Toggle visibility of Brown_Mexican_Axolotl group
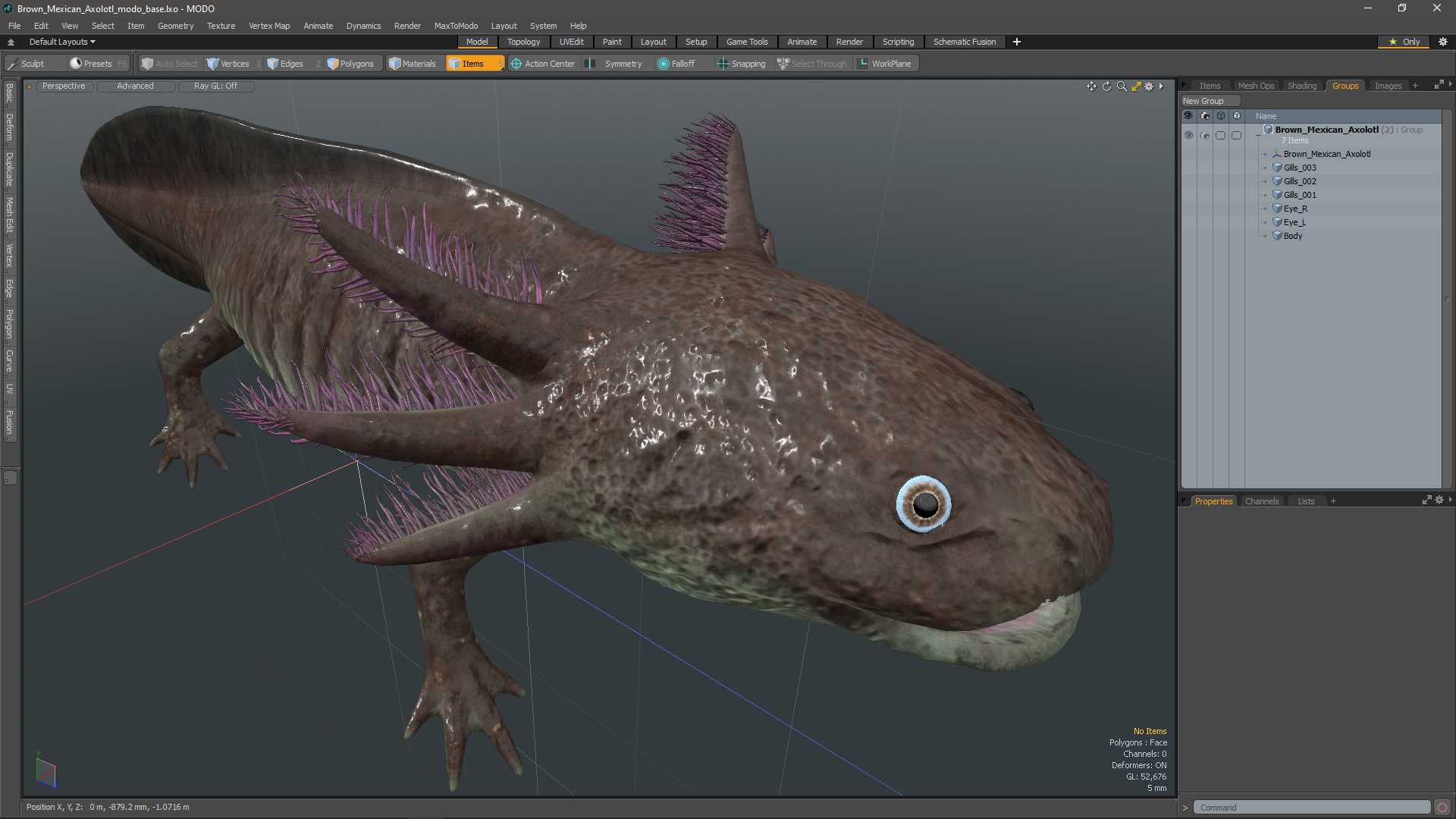Image resolution: width=1456 pixels, height=819 pixels. 1188,135
